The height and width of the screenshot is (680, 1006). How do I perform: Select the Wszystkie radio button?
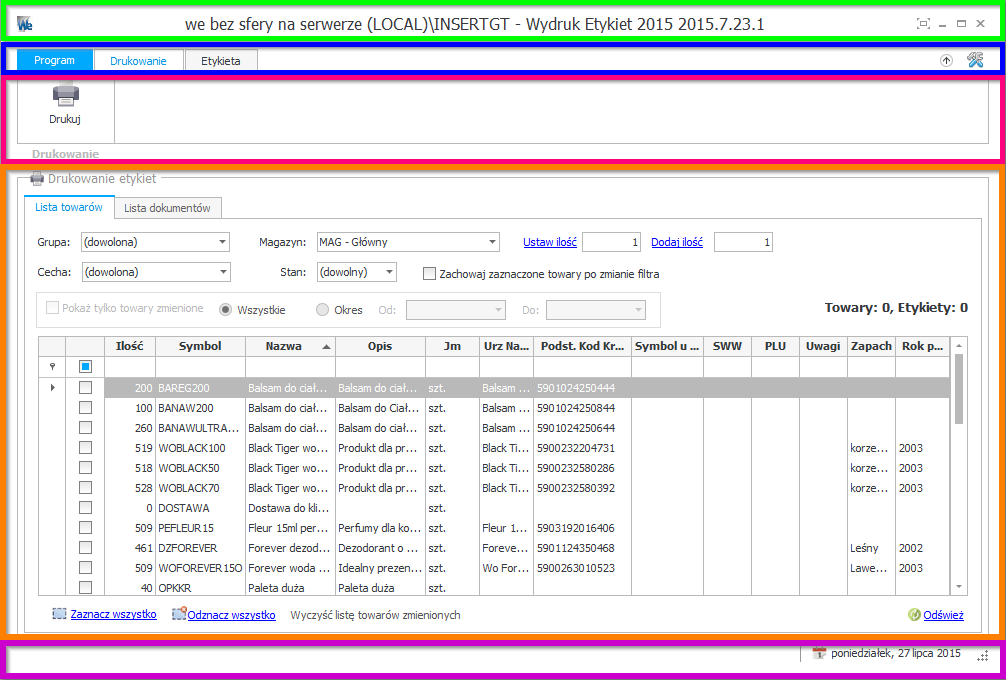point(225,310)
